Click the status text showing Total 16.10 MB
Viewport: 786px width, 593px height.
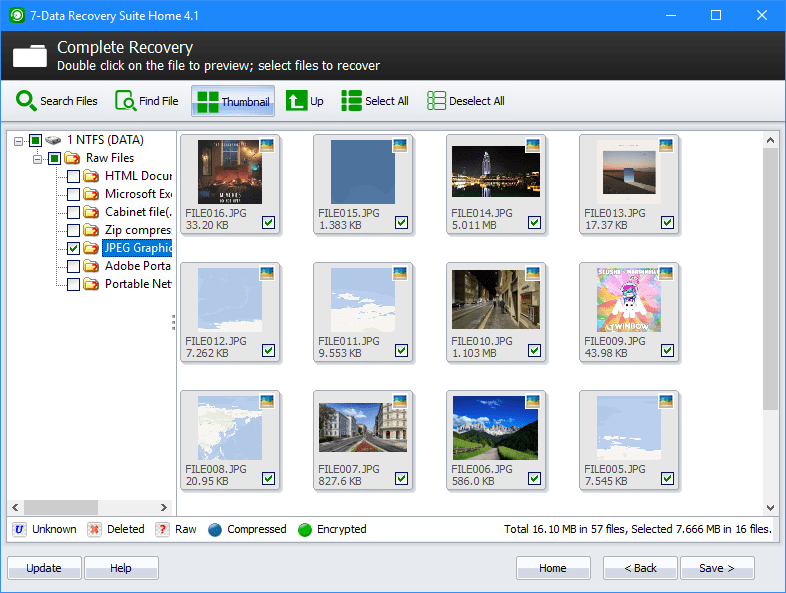[638, 529]
